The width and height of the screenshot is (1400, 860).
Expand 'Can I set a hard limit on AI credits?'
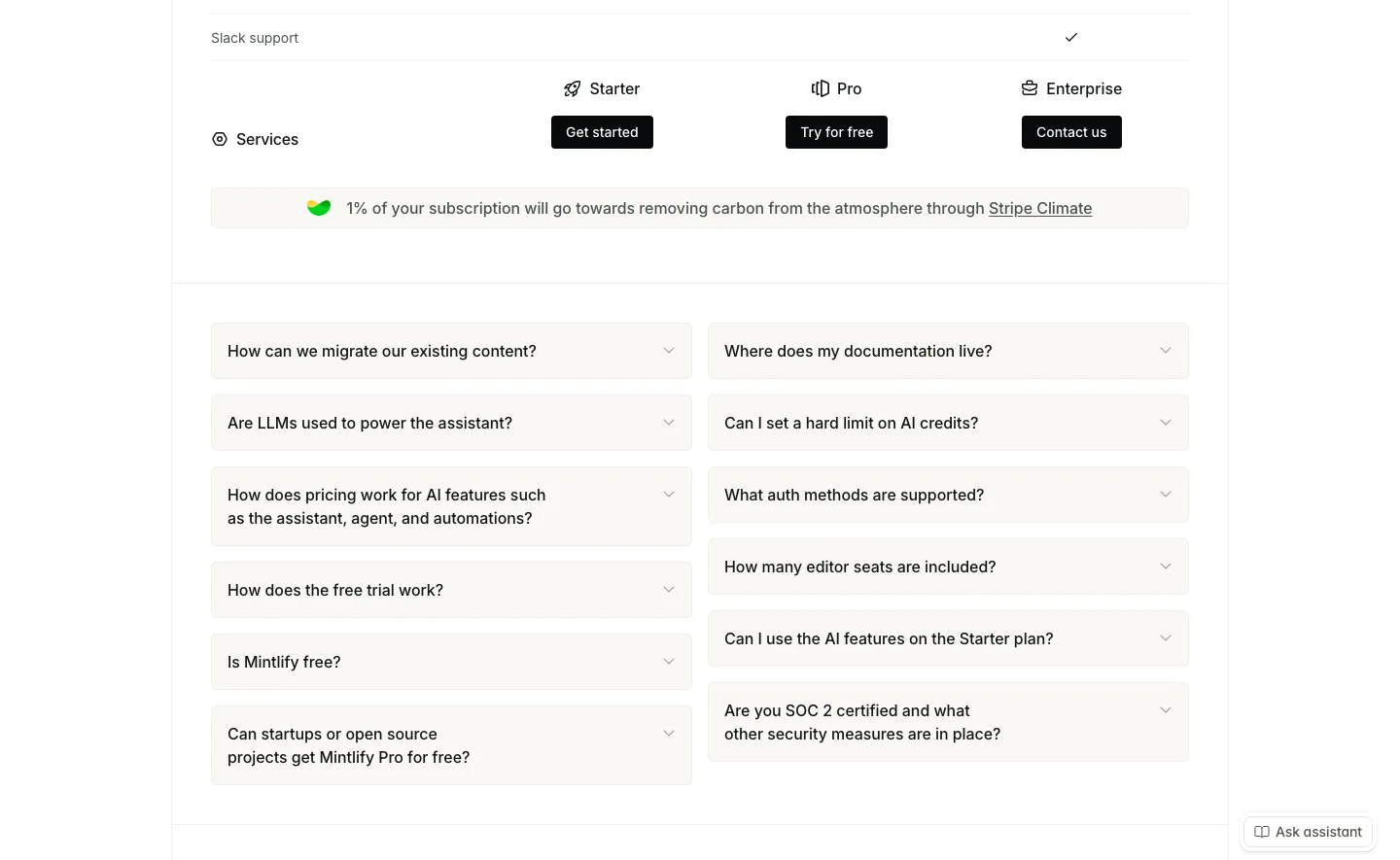(x=948, y=423)
